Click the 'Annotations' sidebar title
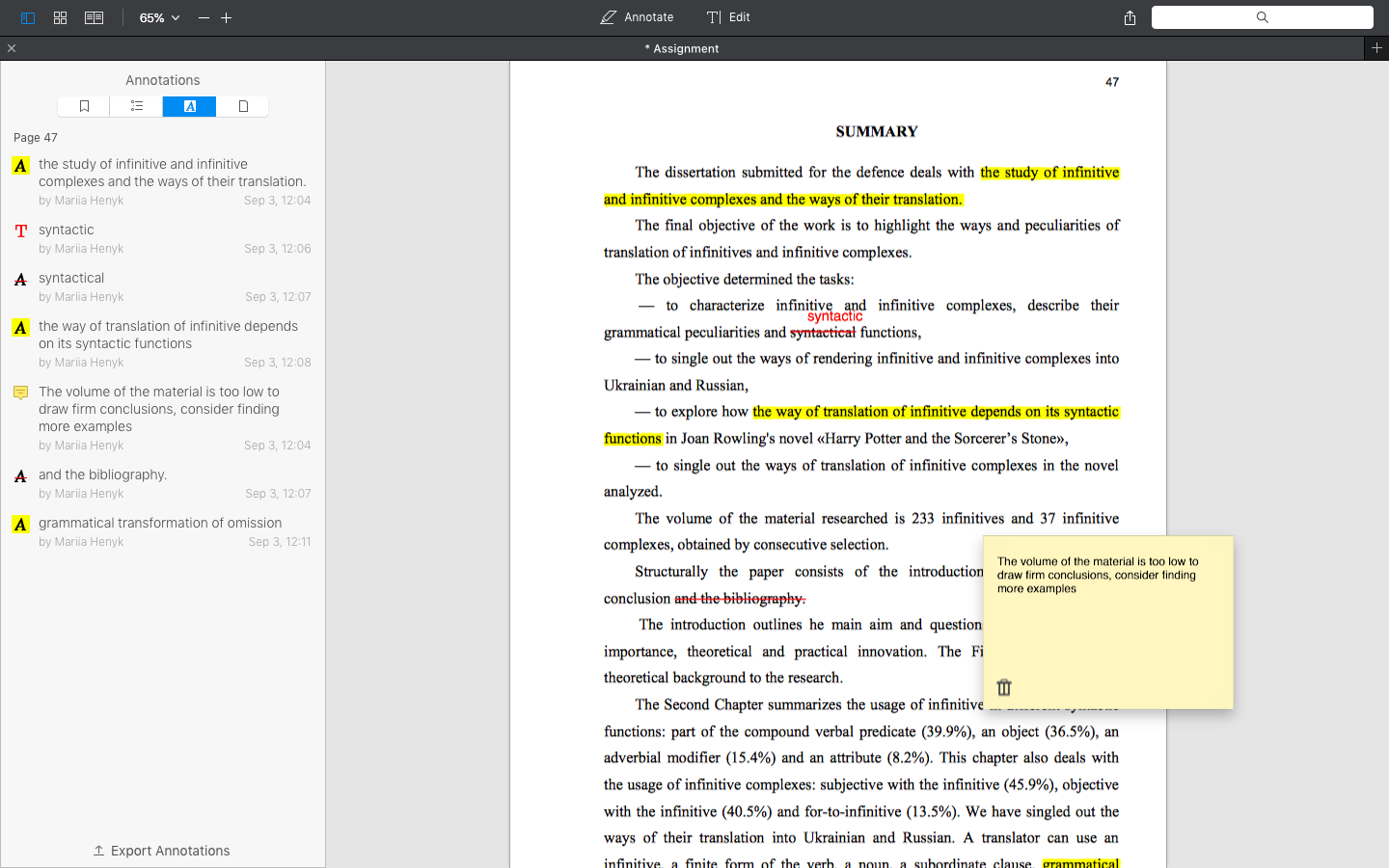 tap(162, 80)
